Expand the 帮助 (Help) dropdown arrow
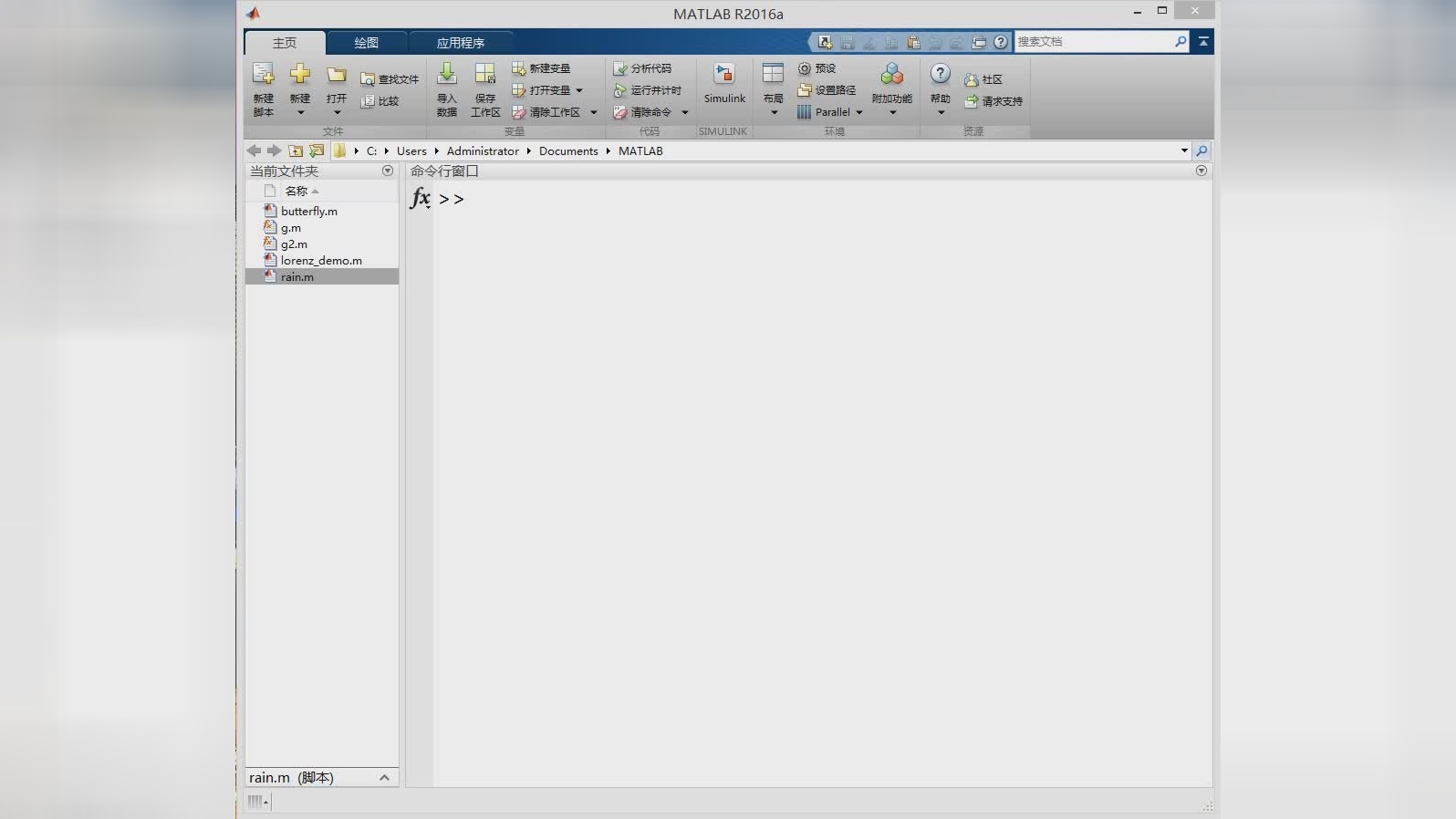The height and width of the screenshot is (819, 1456). click(941, 113)
